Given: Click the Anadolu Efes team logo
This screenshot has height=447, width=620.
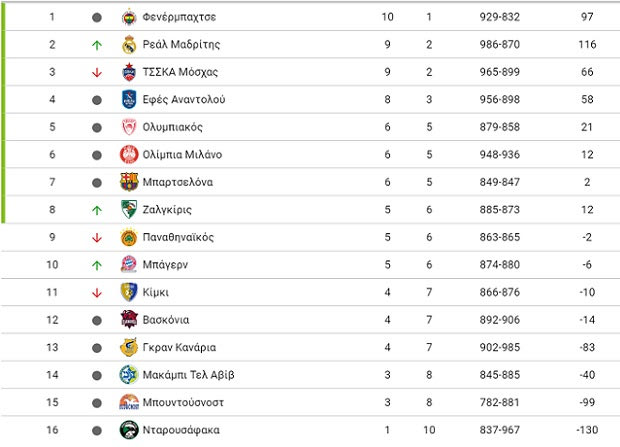Looking at the screenshot, I should coord(129,100).
